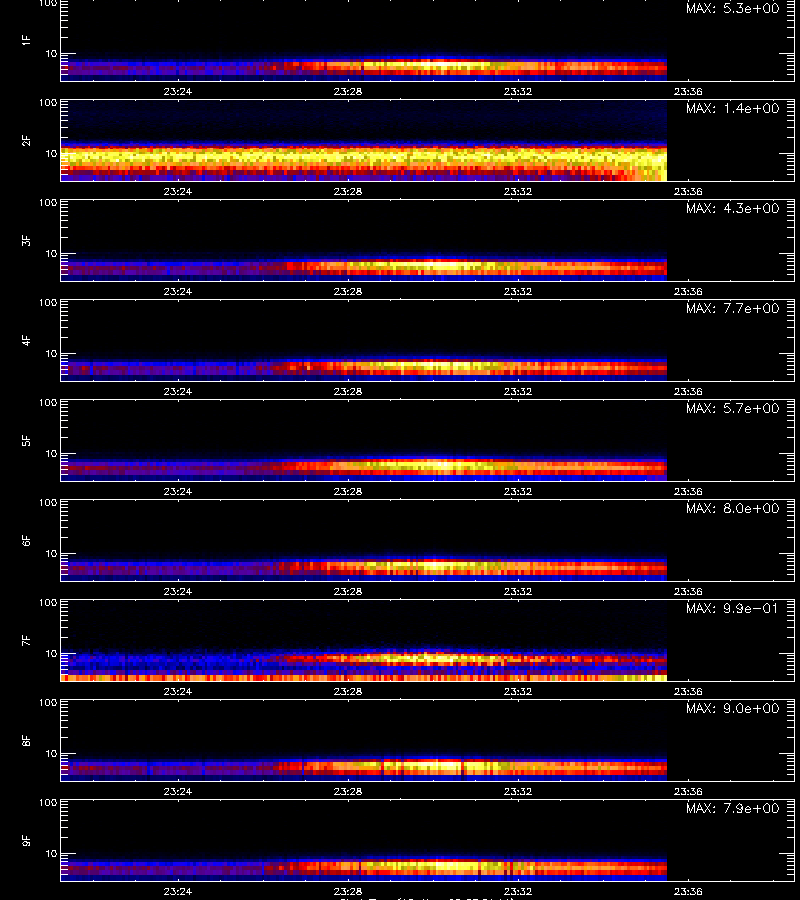Click the "MAX: 9.9e-01" value
Screen dimensions: 800x900
pos(732,608)
